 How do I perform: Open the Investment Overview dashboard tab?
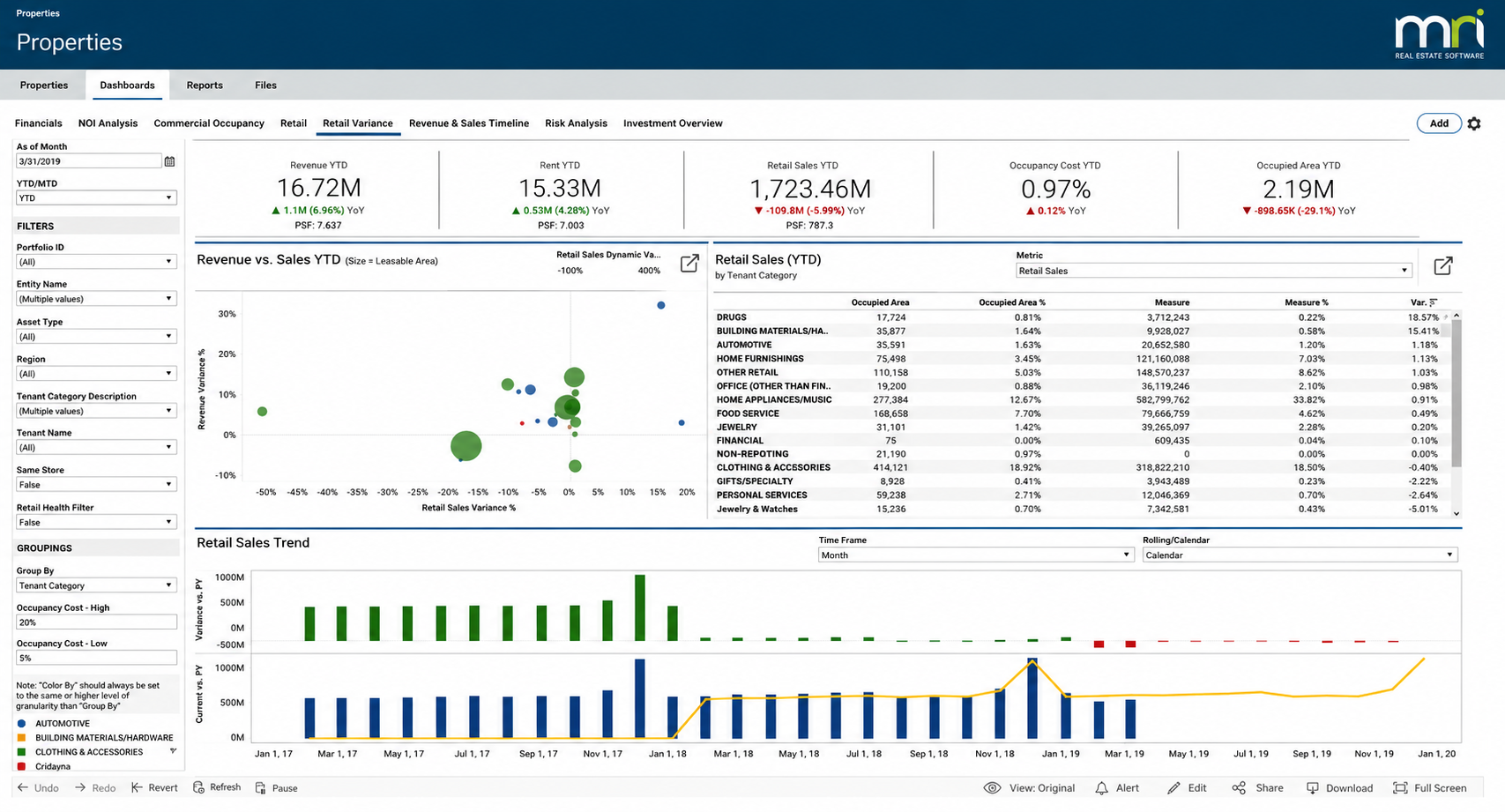pyautogui.click(x=673, y=123)
